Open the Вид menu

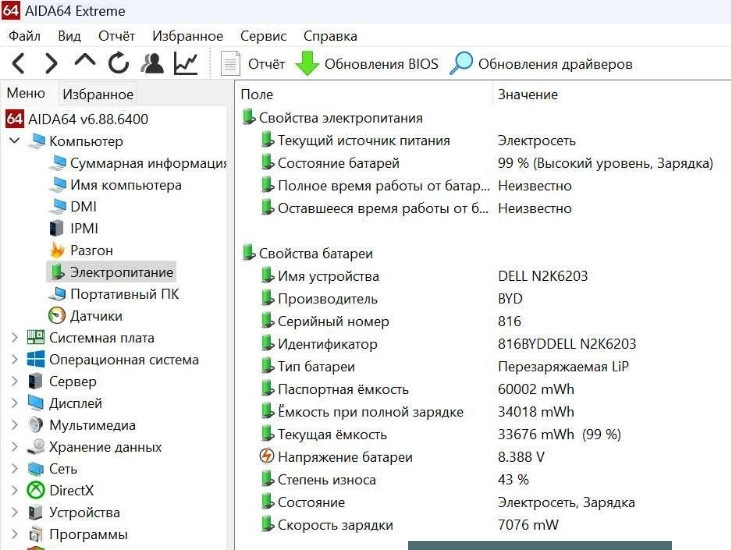(x=69, y=36)
